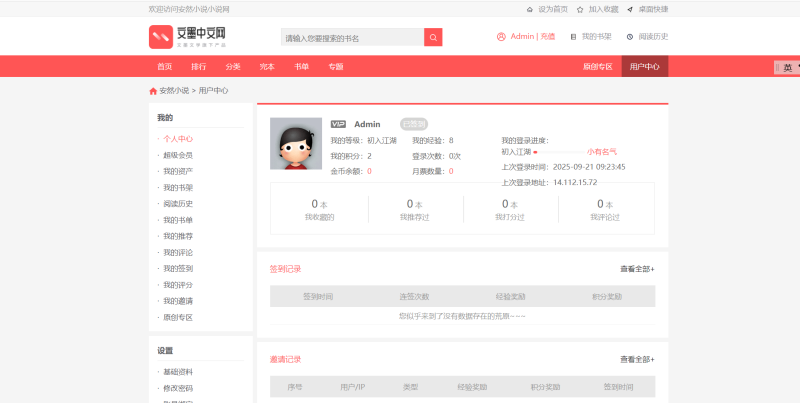This screenshot has width=800, height=403.
Task: Click the Admin username link in header
Action: click(x=522, y=36)
